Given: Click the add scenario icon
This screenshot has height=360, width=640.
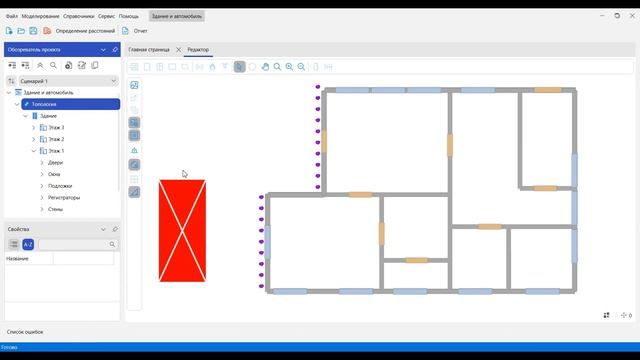Looking at the screenshot, I should coord(69,65).
